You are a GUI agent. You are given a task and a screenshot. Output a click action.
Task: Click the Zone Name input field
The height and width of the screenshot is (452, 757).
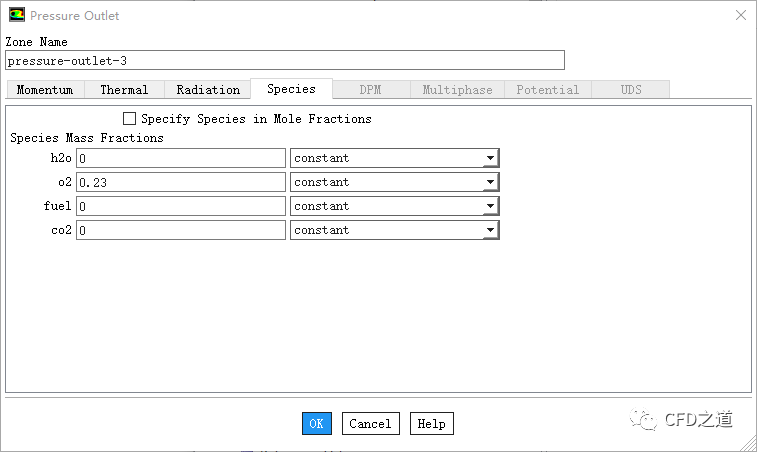(285, 60)
